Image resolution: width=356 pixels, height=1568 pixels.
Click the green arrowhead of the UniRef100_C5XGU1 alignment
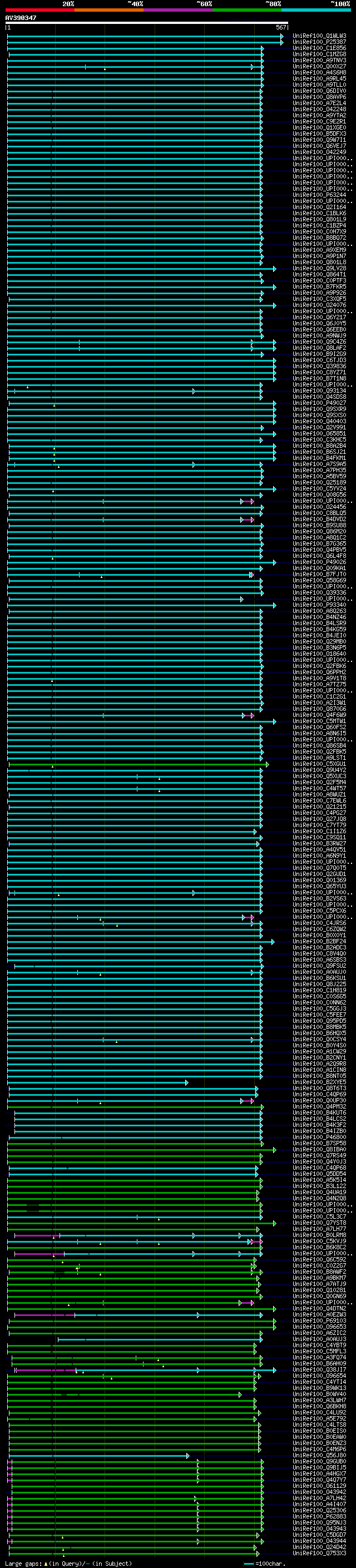point(267,764)
